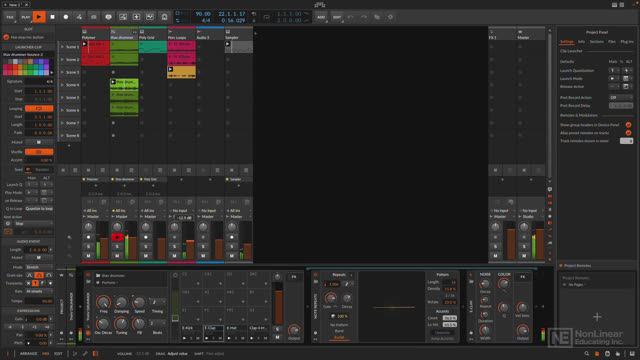
Task: Select the Clap drum pad cell
Action: 213,333
